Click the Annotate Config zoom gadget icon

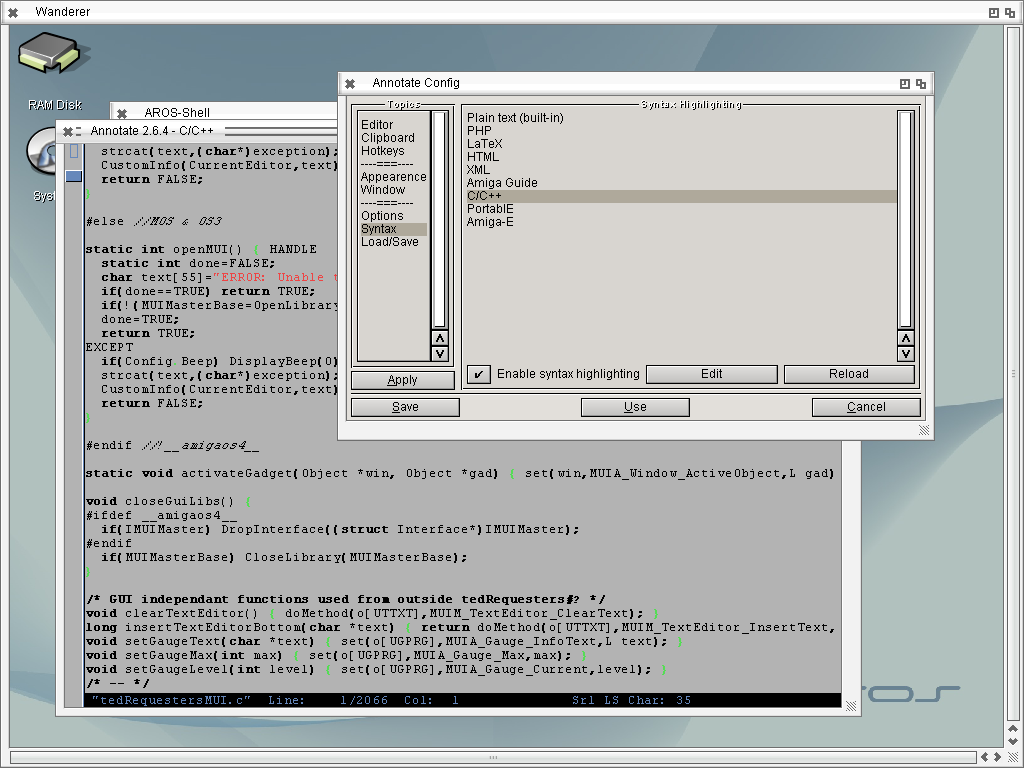(904, 84)
